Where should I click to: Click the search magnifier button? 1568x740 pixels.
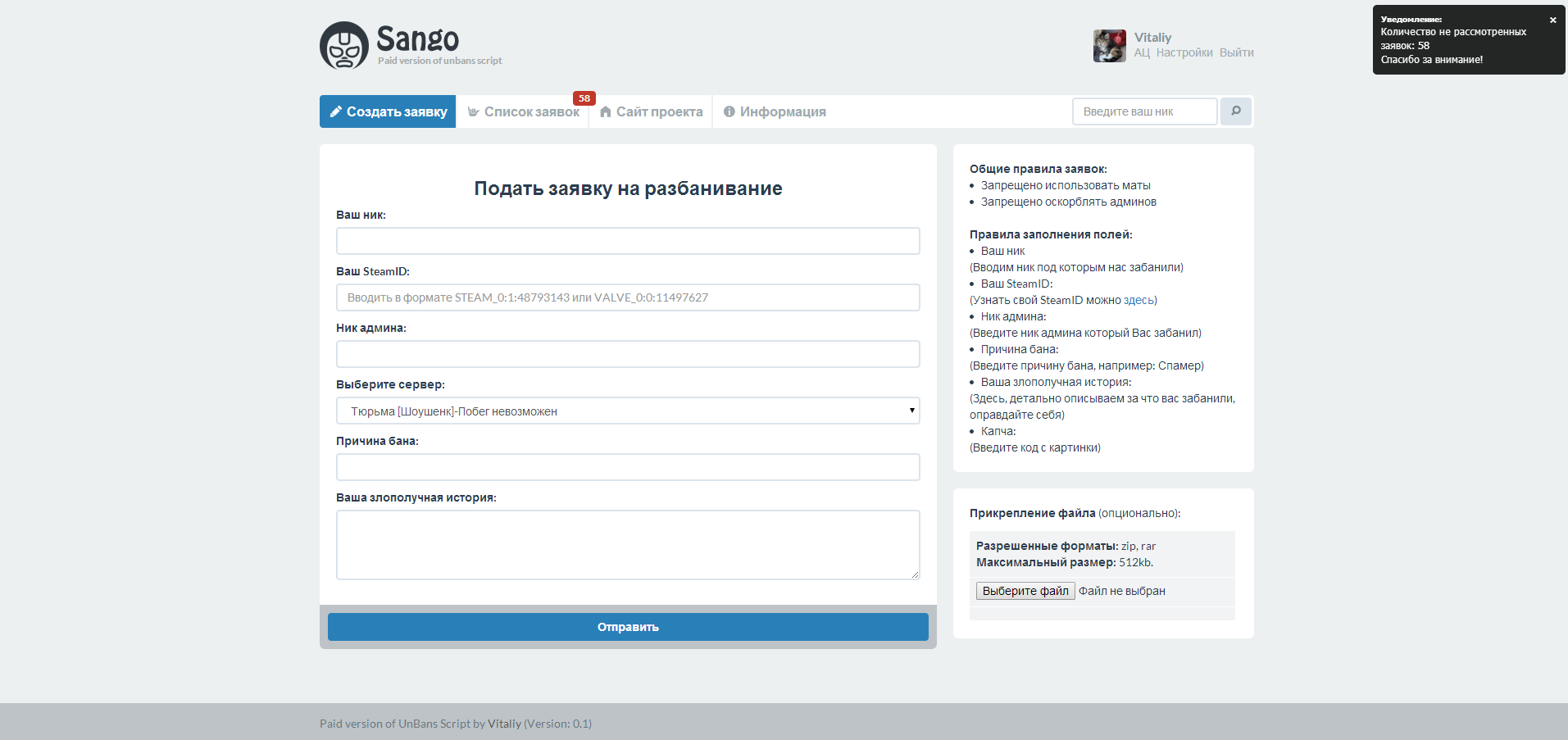1236,111
